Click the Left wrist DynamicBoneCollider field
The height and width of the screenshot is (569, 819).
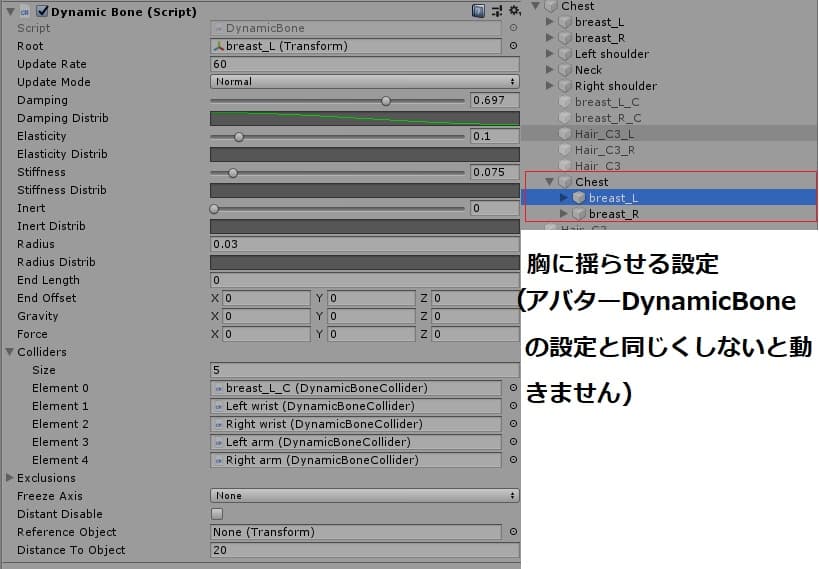tap(356, 406)
